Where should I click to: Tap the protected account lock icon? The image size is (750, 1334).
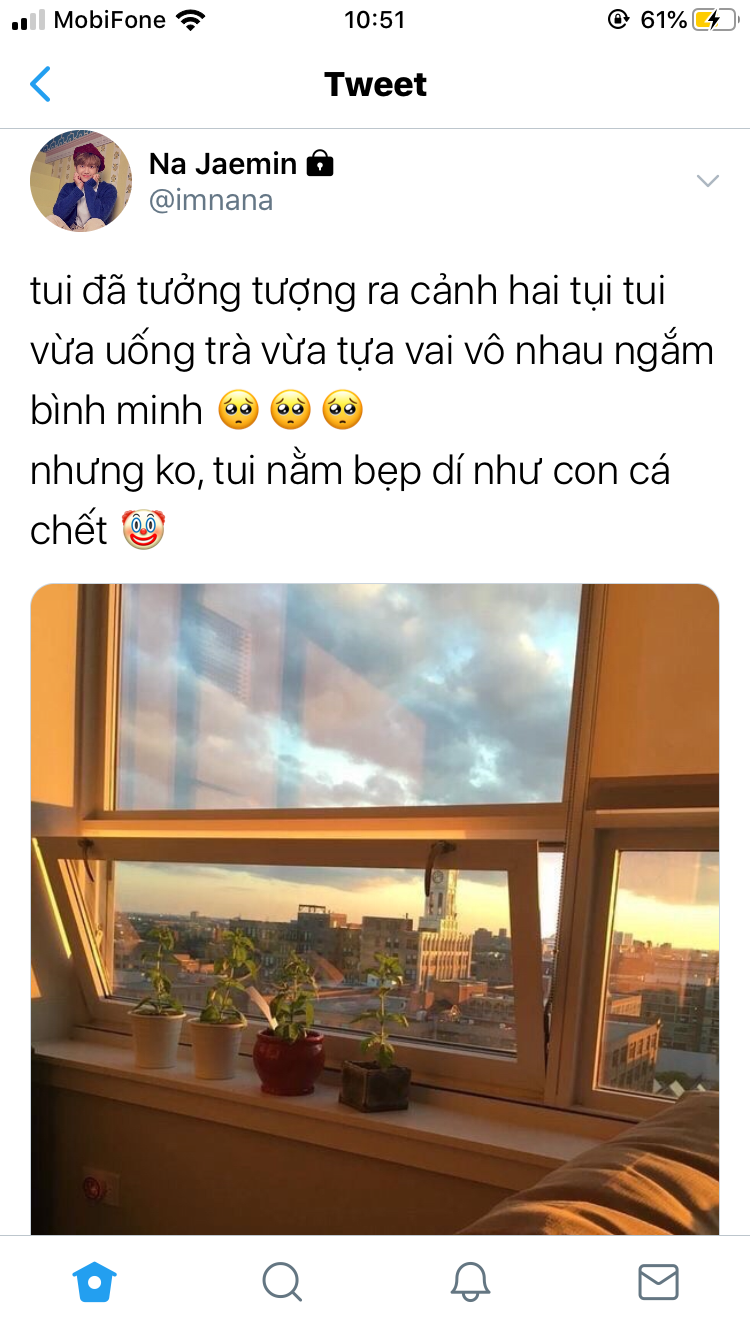tap(319, 163)
